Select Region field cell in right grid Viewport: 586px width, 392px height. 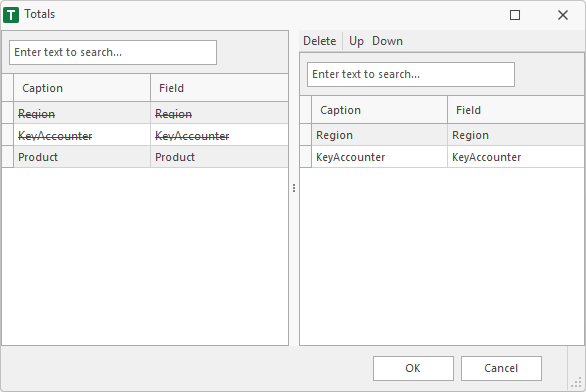(x=516, y=135)
